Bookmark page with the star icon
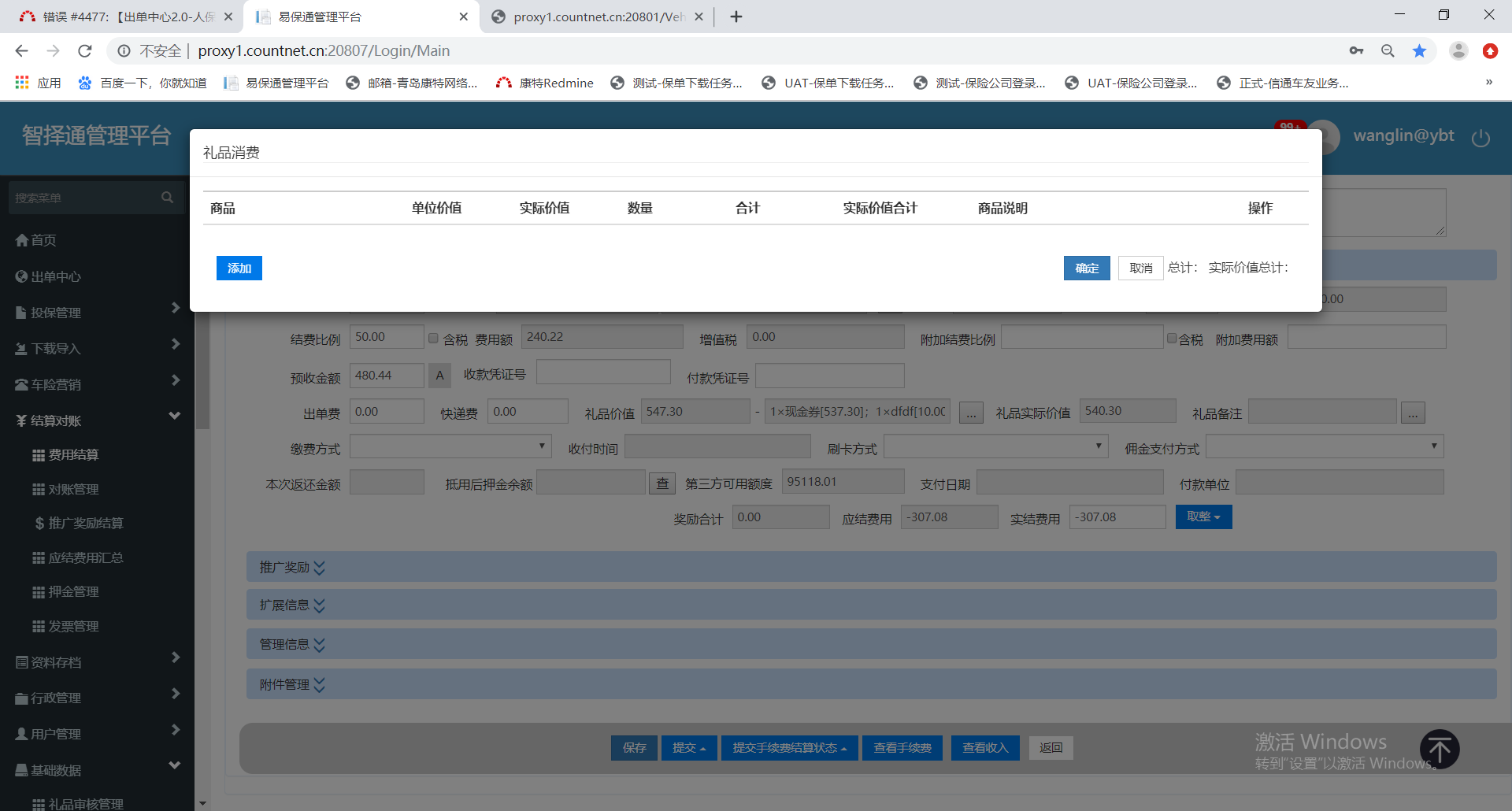1512x811 pixels. tap(1419, 51)
